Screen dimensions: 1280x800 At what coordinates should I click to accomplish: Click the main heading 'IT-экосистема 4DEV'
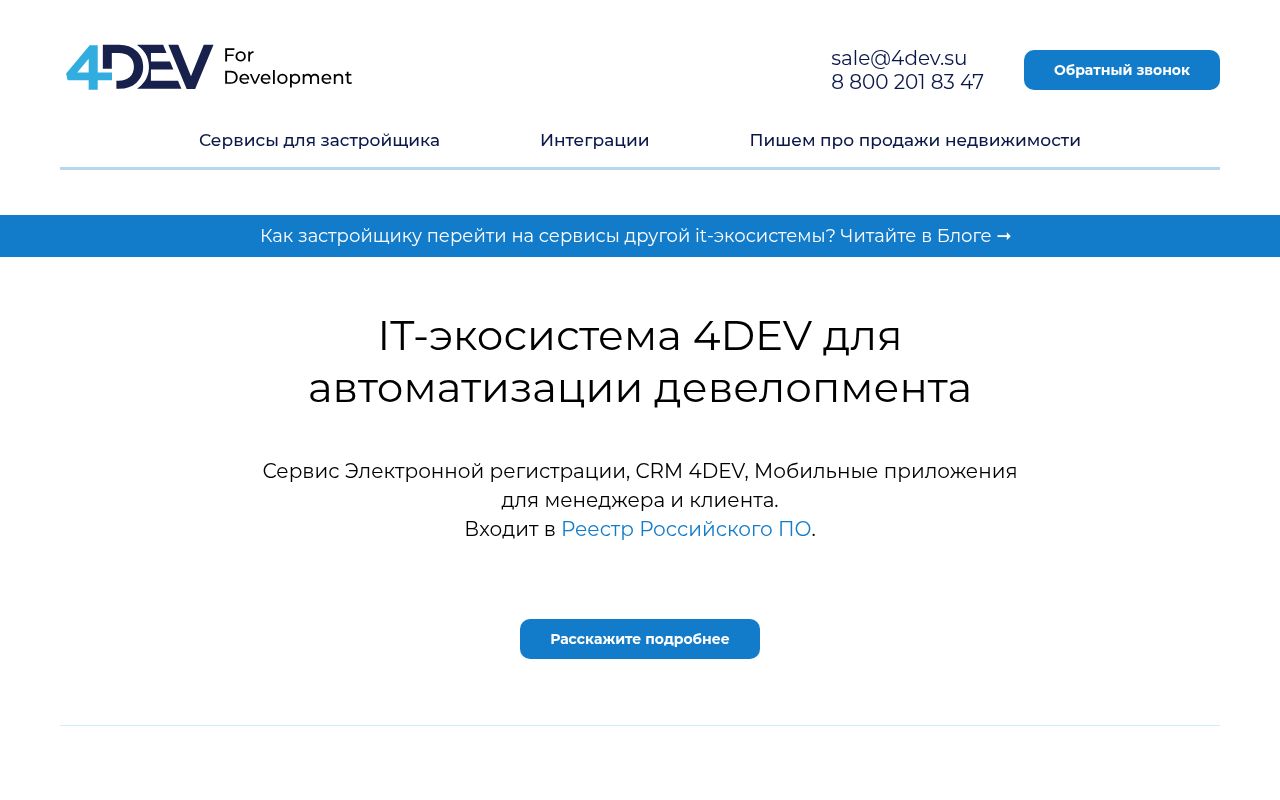[639, 336]
